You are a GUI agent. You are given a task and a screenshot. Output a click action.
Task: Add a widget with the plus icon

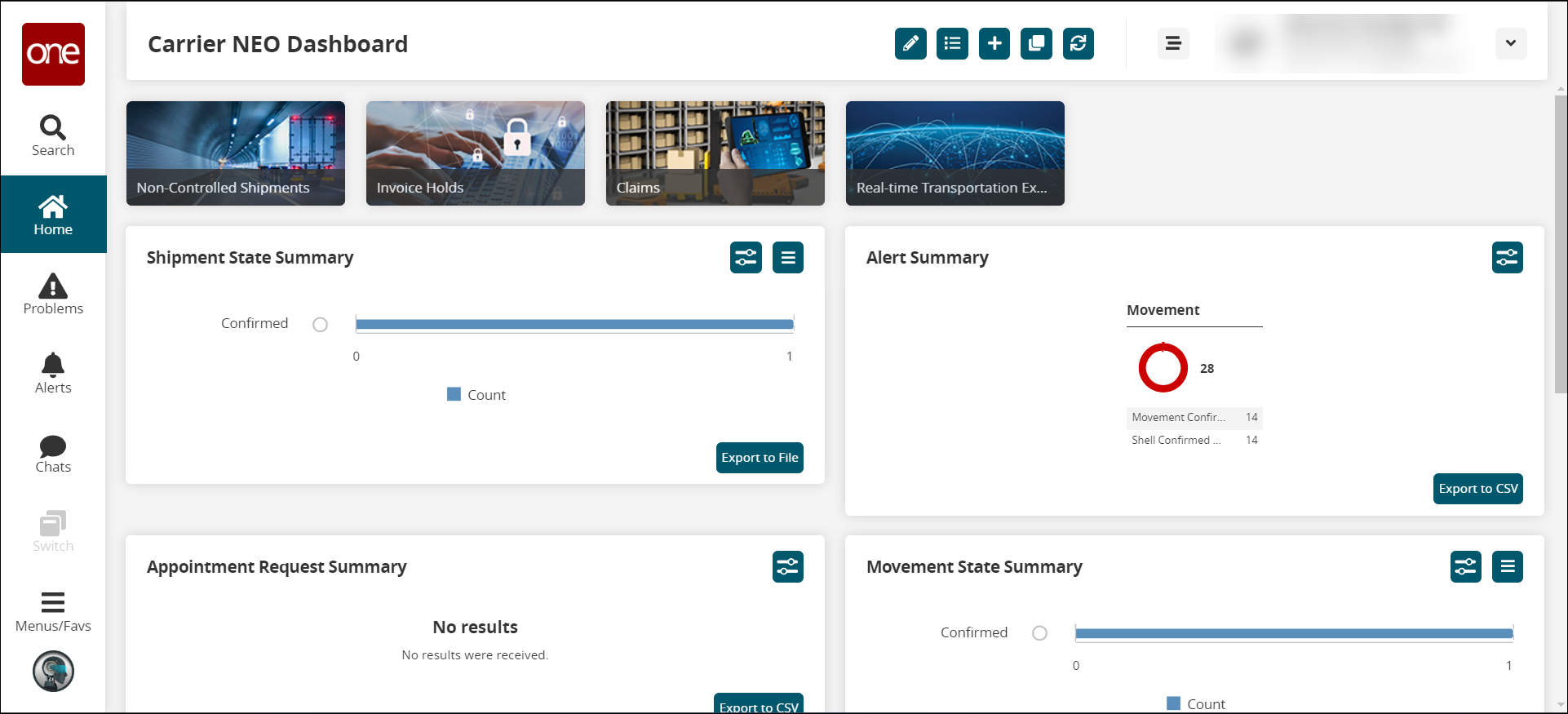tap(994, 43)
